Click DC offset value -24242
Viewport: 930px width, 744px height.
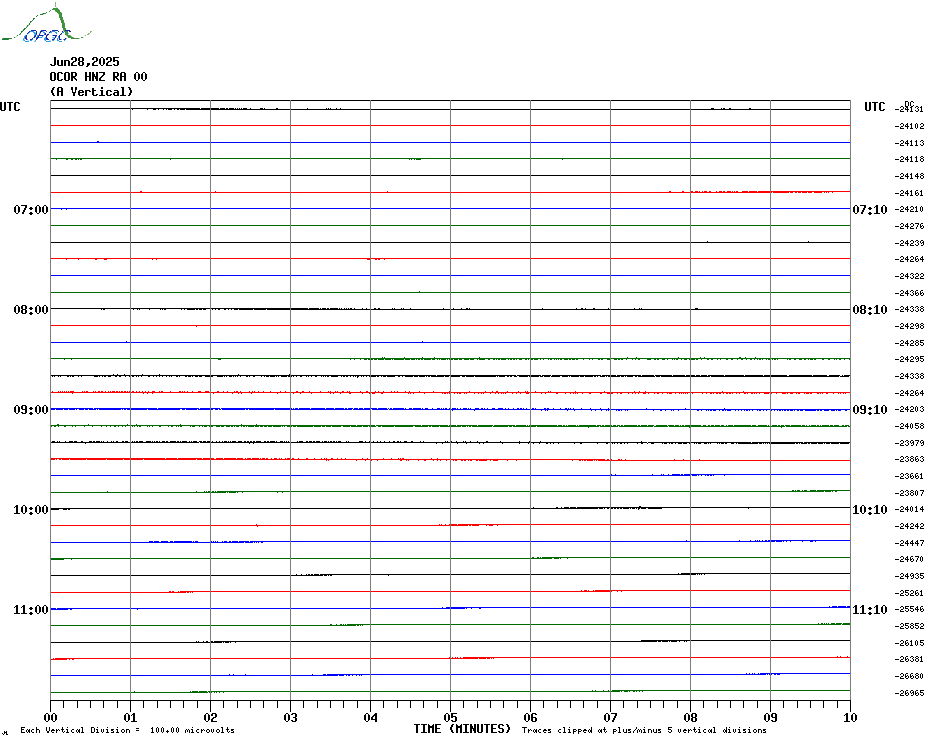[909, 526]
